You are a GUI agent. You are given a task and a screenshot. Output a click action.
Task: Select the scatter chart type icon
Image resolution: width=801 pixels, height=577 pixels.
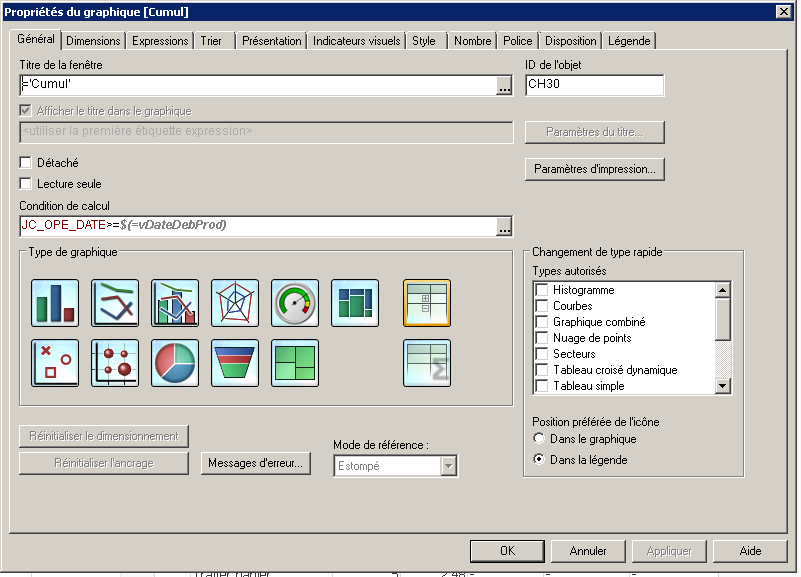tap(55, 363)
